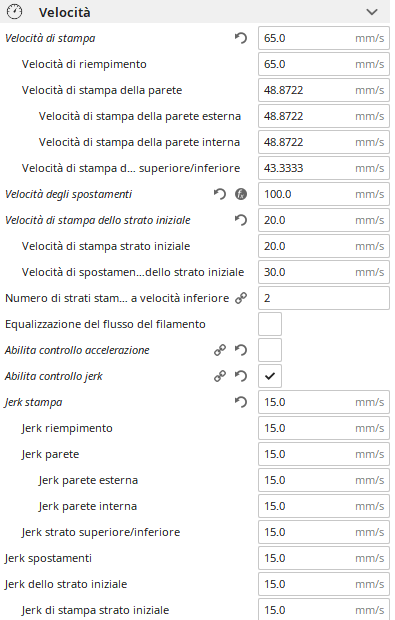Viewport: 395px width, 620px height.
Task: Uncheck Abilita controllo jerk
Action: click(270, 376)
